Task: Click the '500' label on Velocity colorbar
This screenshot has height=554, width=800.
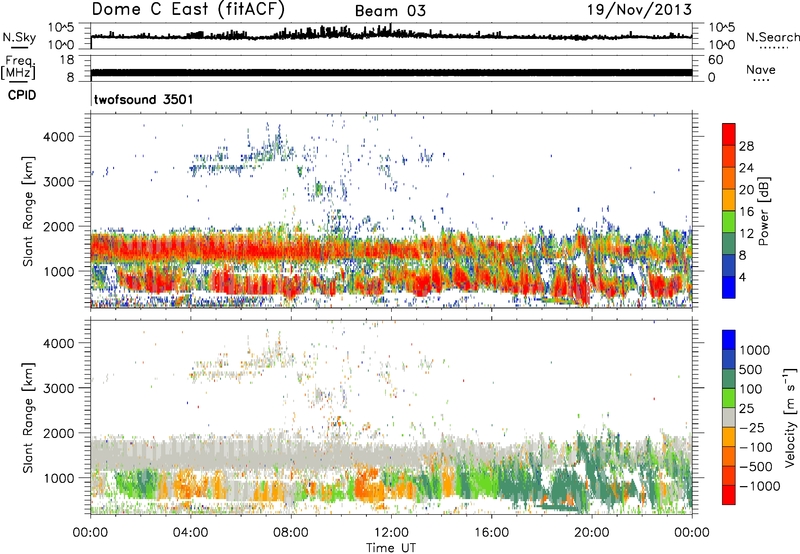Action: (750, 370)
